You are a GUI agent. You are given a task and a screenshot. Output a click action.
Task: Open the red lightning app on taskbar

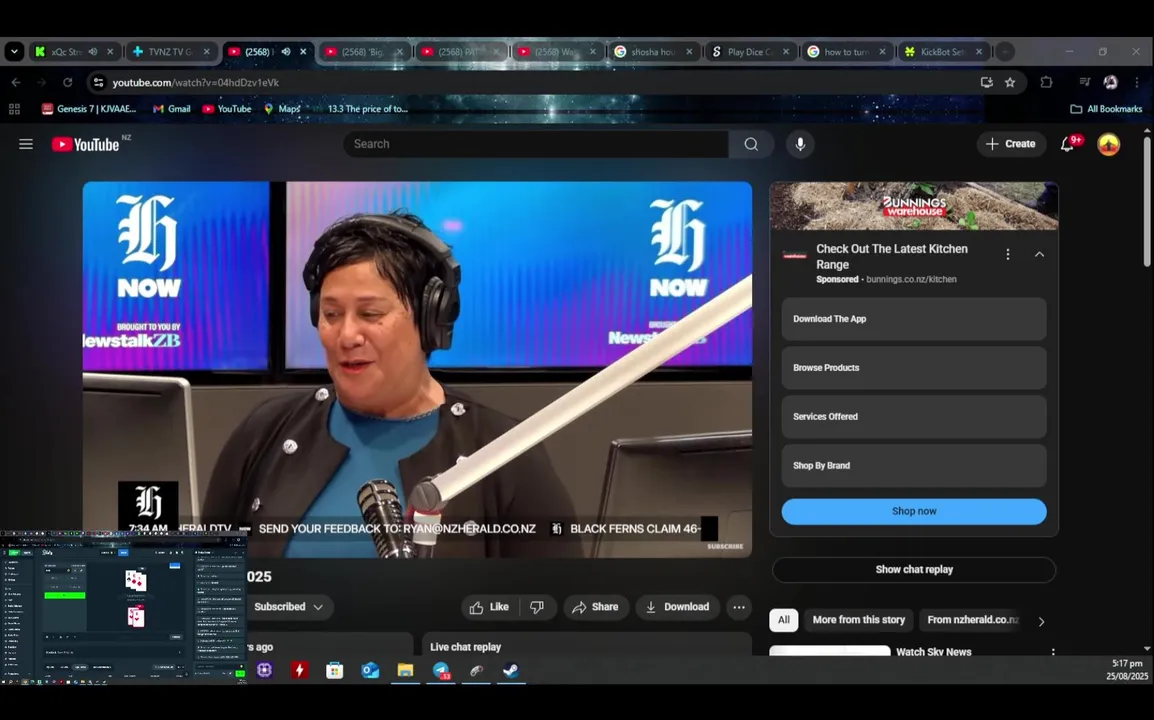tap(300, 670)
